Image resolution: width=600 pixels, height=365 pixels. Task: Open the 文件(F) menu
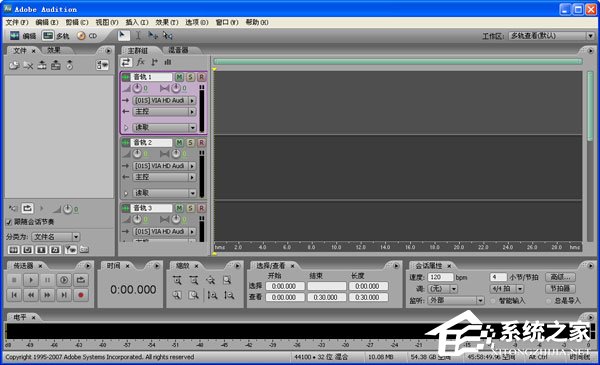[x=17, y=23]
